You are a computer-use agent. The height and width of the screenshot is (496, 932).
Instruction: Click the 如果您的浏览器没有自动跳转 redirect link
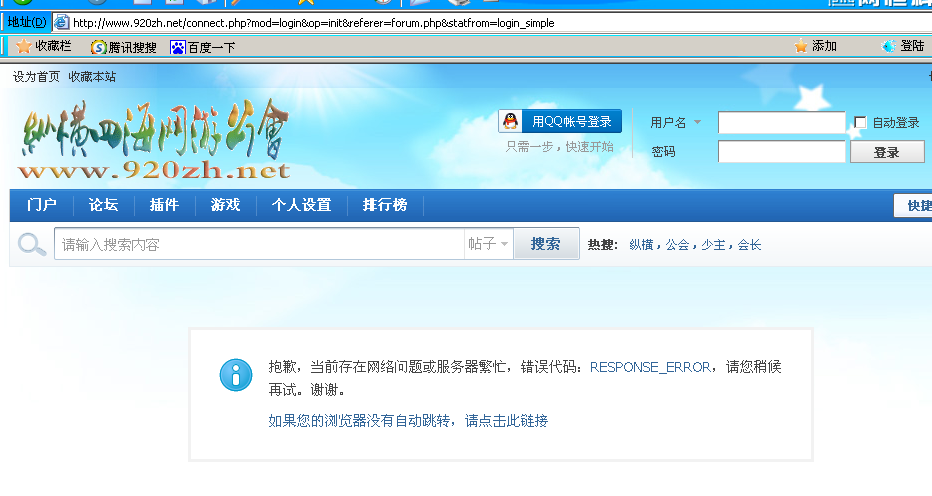408,421
